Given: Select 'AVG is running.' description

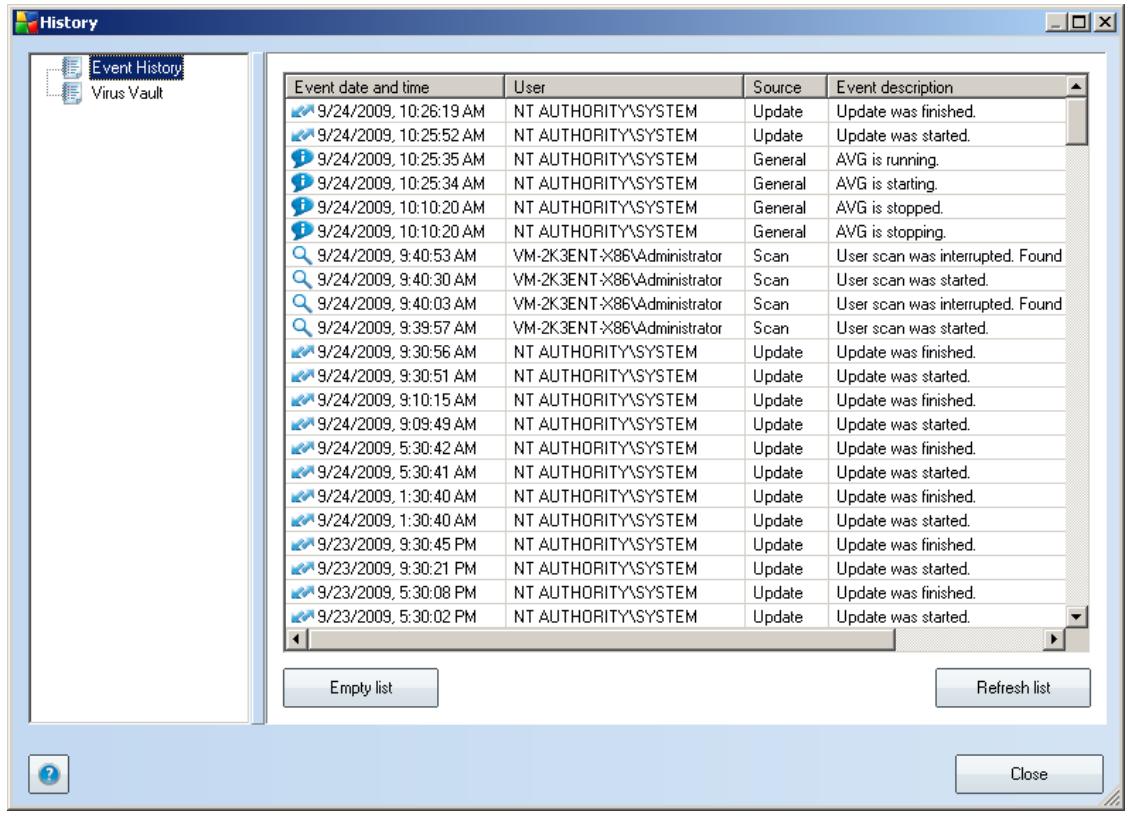Looking at the screenshot, I should pos(887,159).
